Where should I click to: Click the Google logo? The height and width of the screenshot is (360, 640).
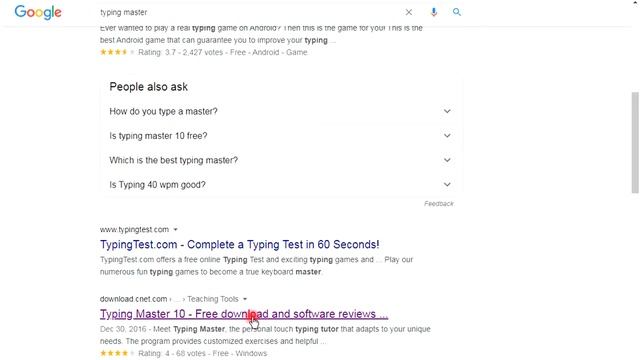pos(38,12)
